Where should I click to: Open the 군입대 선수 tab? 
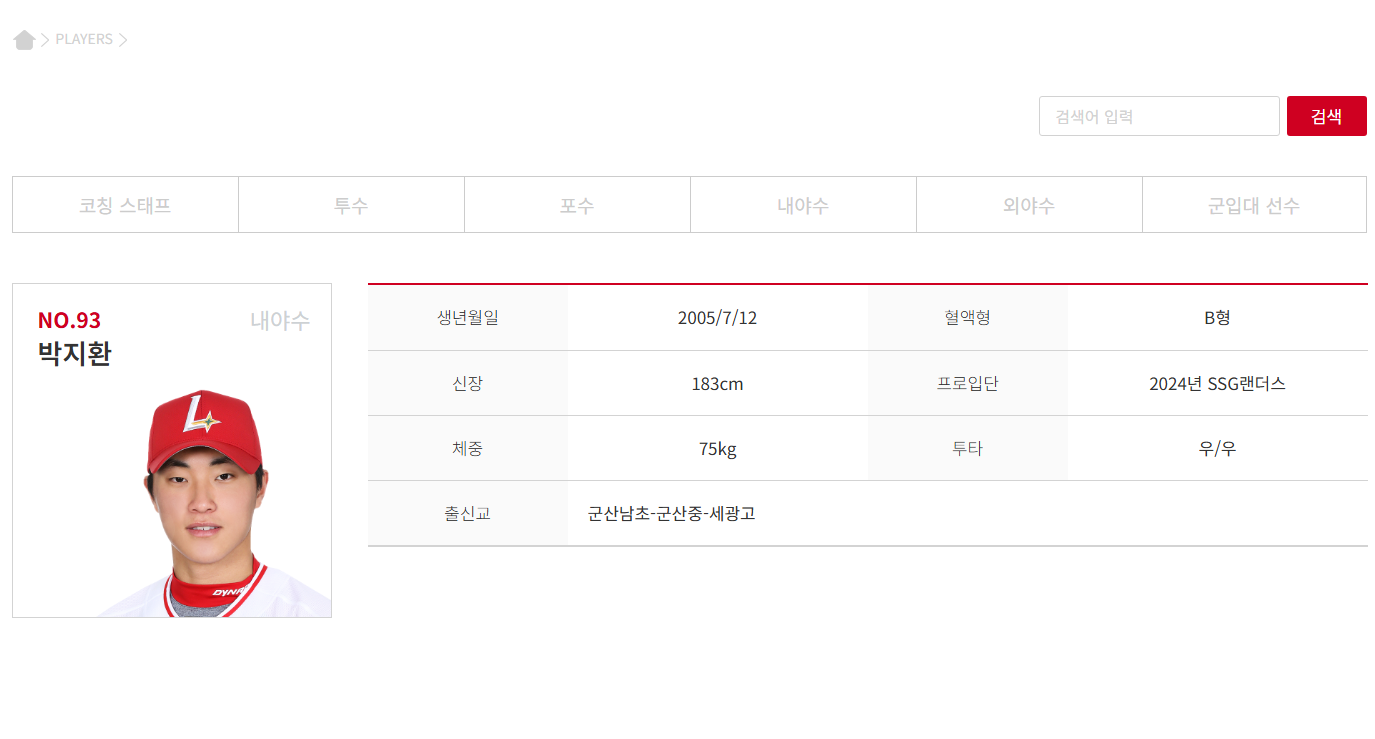click(1253, 204)
